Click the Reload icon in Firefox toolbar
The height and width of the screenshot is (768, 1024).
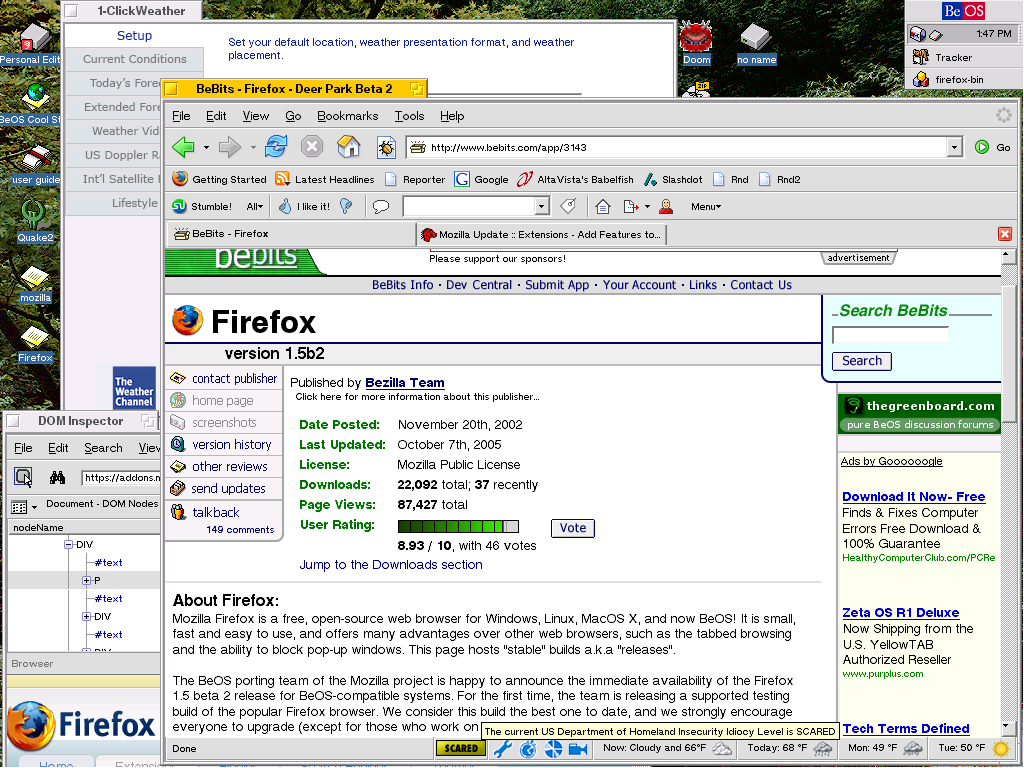(x=276, y=147)
